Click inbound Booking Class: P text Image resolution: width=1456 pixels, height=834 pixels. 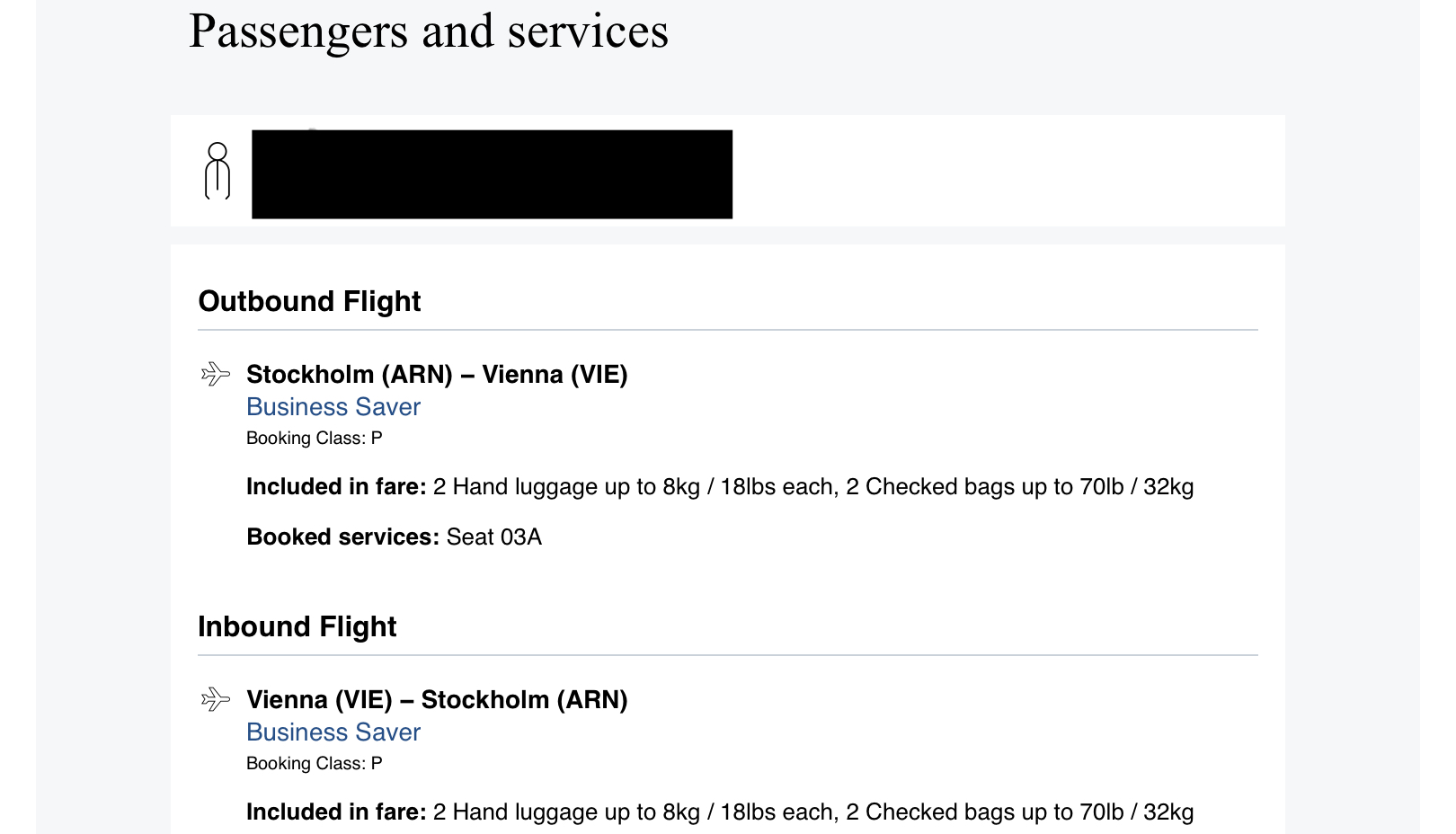click(315, 764)
